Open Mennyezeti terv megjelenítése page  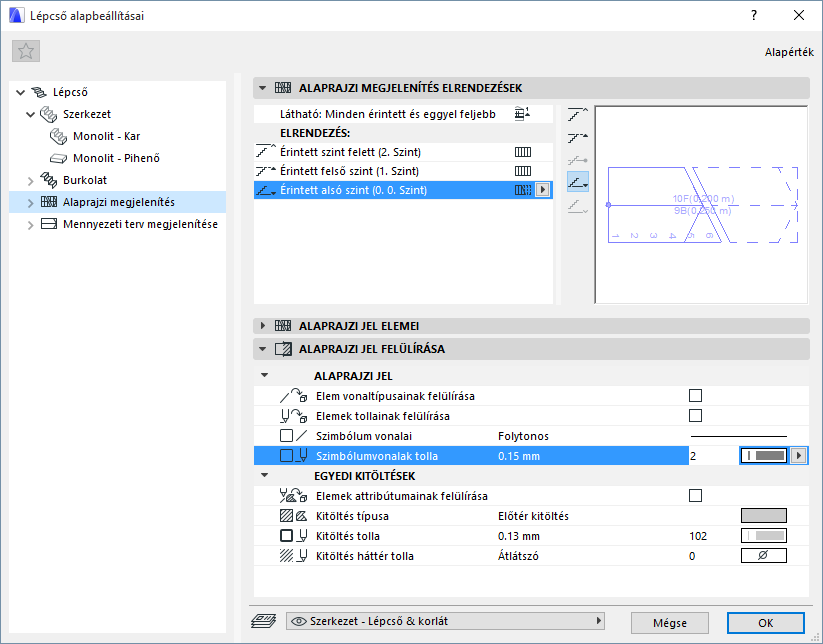tap(140, 224)
